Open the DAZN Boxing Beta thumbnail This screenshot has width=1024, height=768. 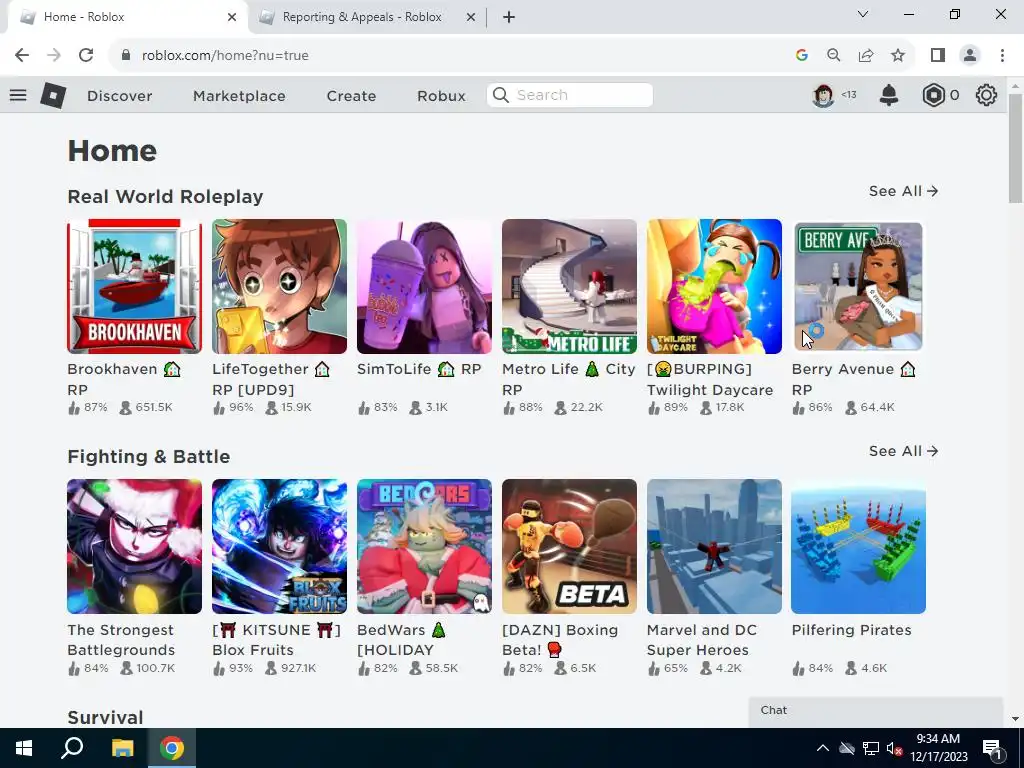(569, 547)
